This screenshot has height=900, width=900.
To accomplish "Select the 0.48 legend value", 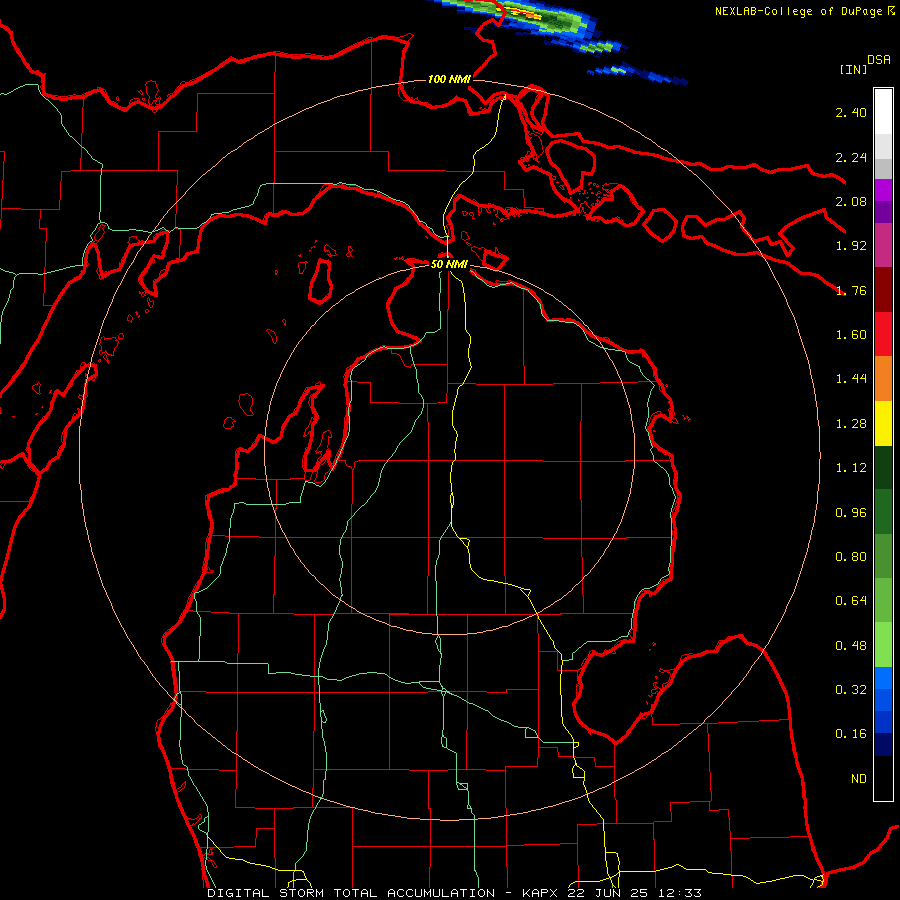I will click(851, 646).
